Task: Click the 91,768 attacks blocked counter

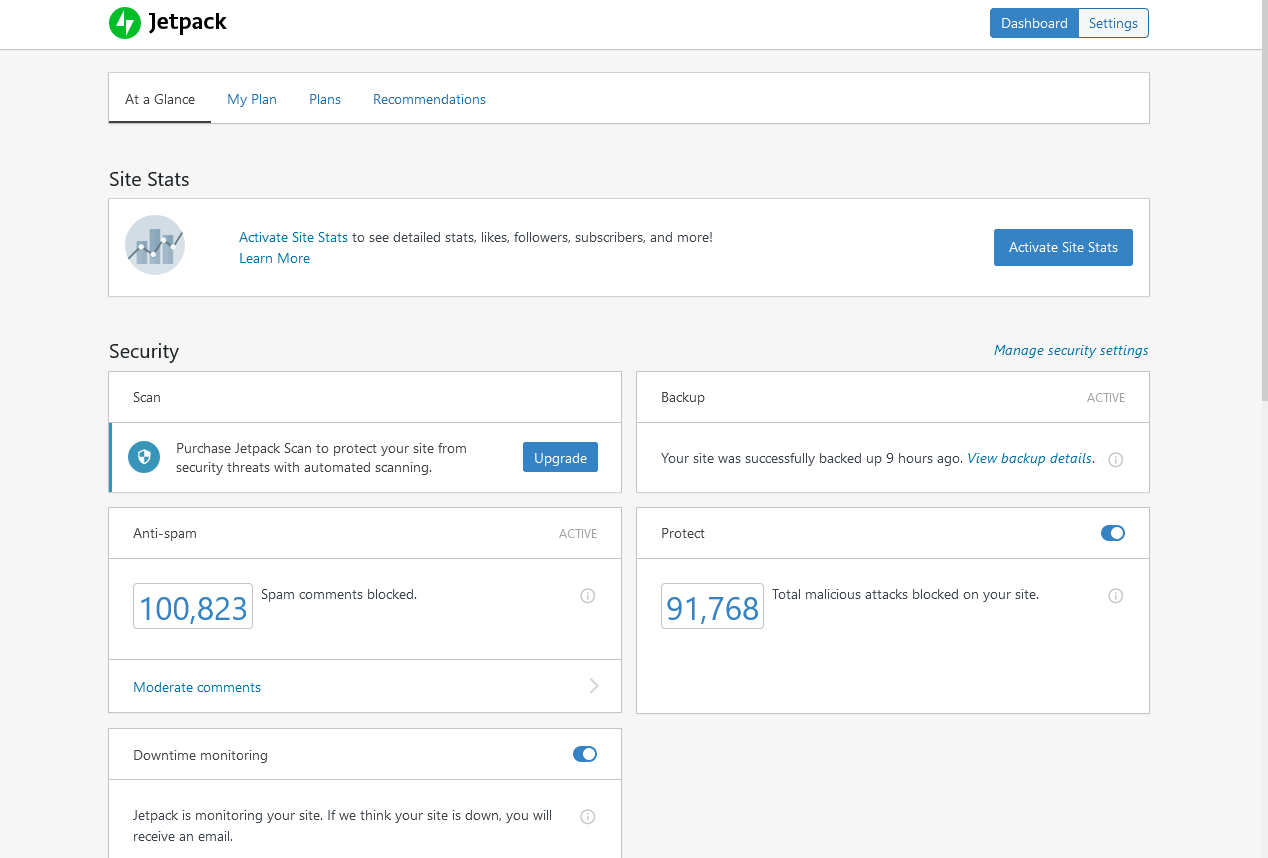Action: (712, 605)
